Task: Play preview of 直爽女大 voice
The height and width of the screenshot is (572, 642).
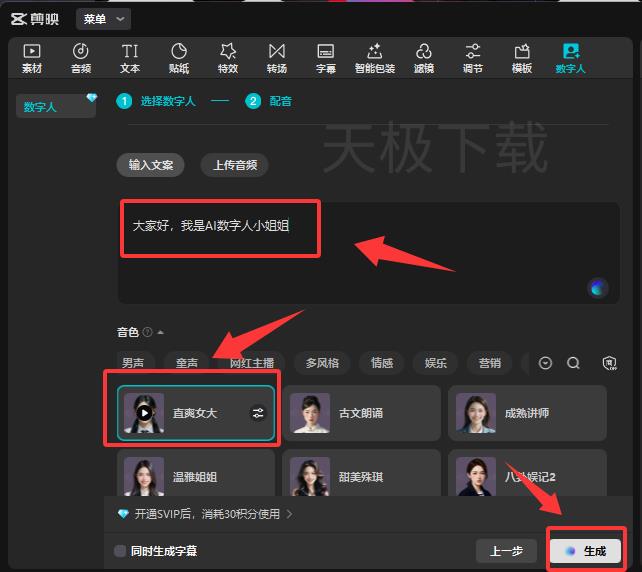Action: click(145, 412)
